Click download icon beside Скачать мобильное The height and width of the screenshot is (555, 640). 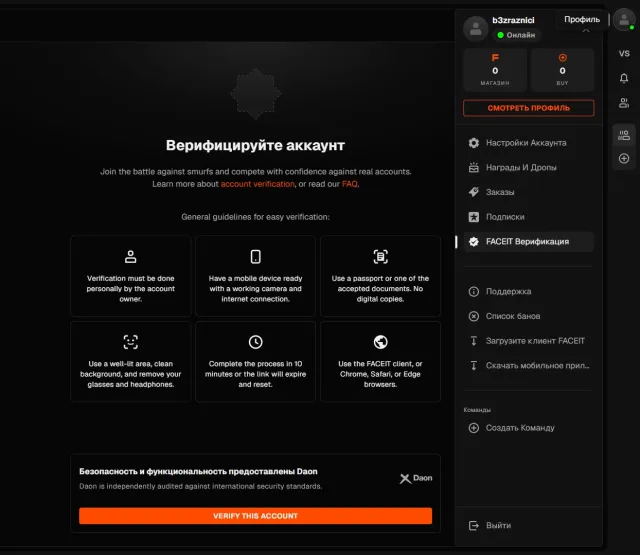[x=473, y=365]
